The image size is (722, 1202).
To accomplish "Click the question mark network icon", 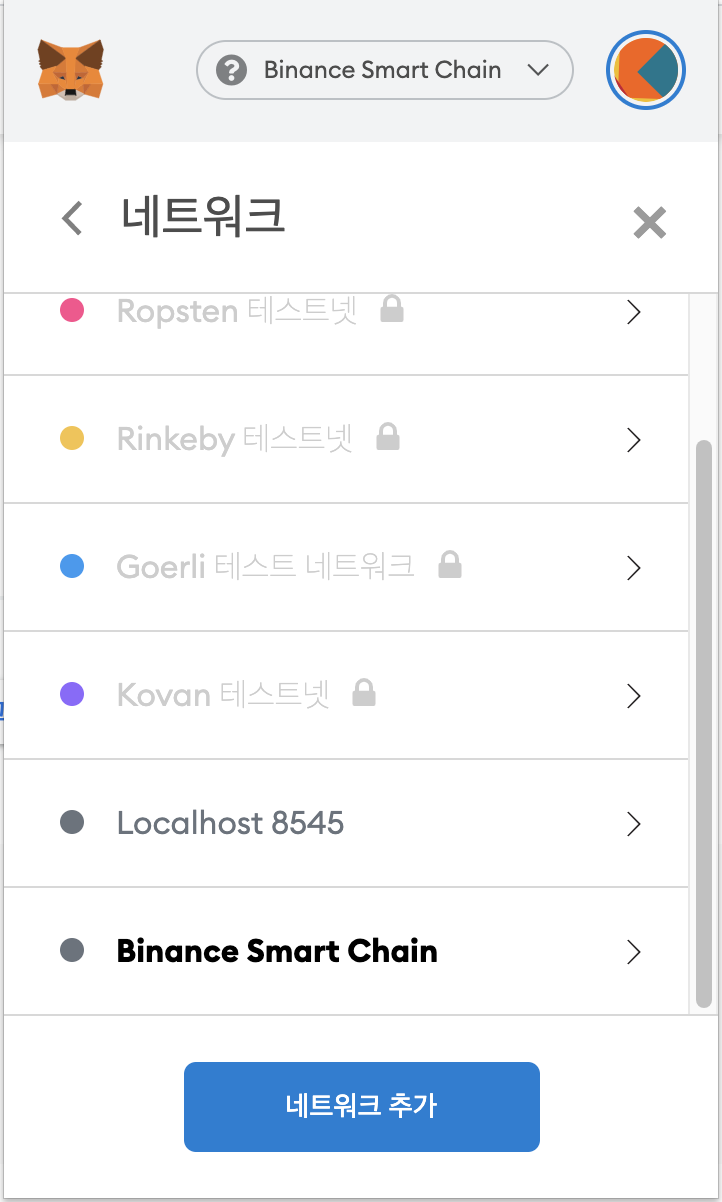I will (x=231, y=70).
